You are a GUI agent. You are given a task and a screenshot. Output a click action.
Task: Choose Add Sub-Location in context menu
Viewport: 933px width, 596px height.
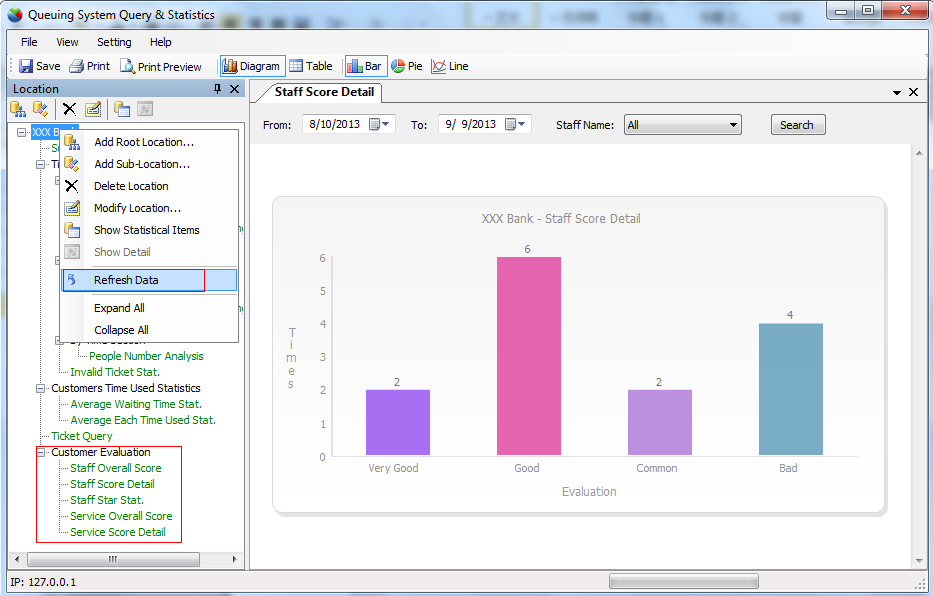click(x=149, y=164)
